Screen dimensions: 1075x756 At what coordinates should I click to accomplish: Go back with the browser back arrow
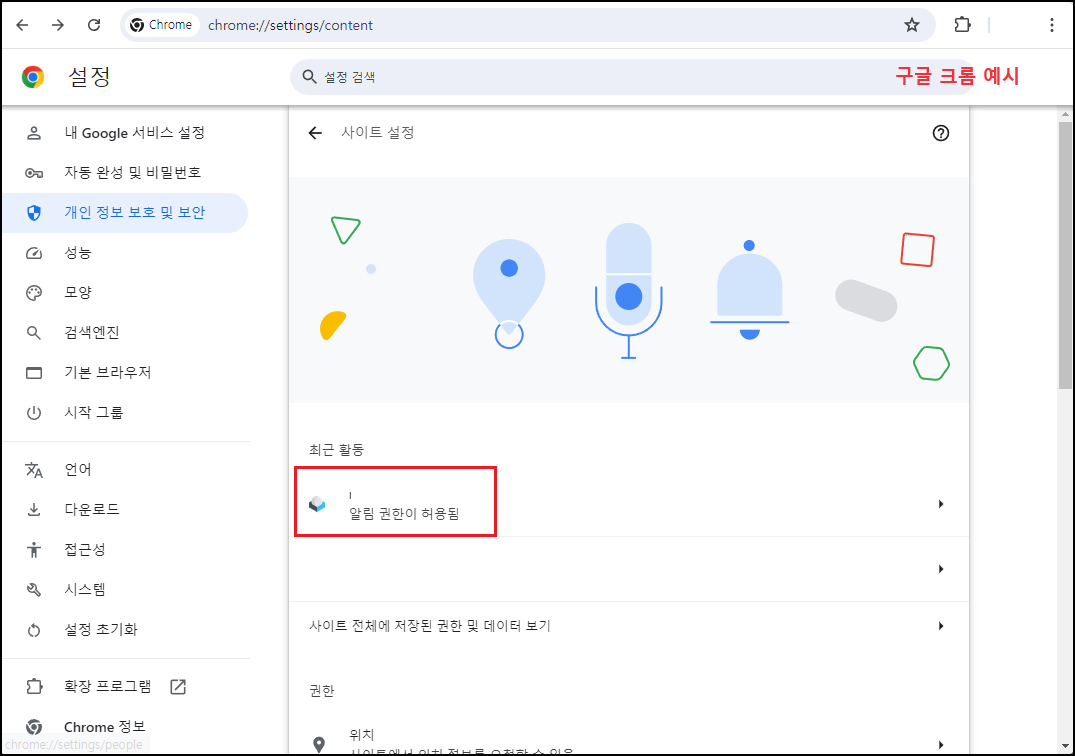pos(22,25)
